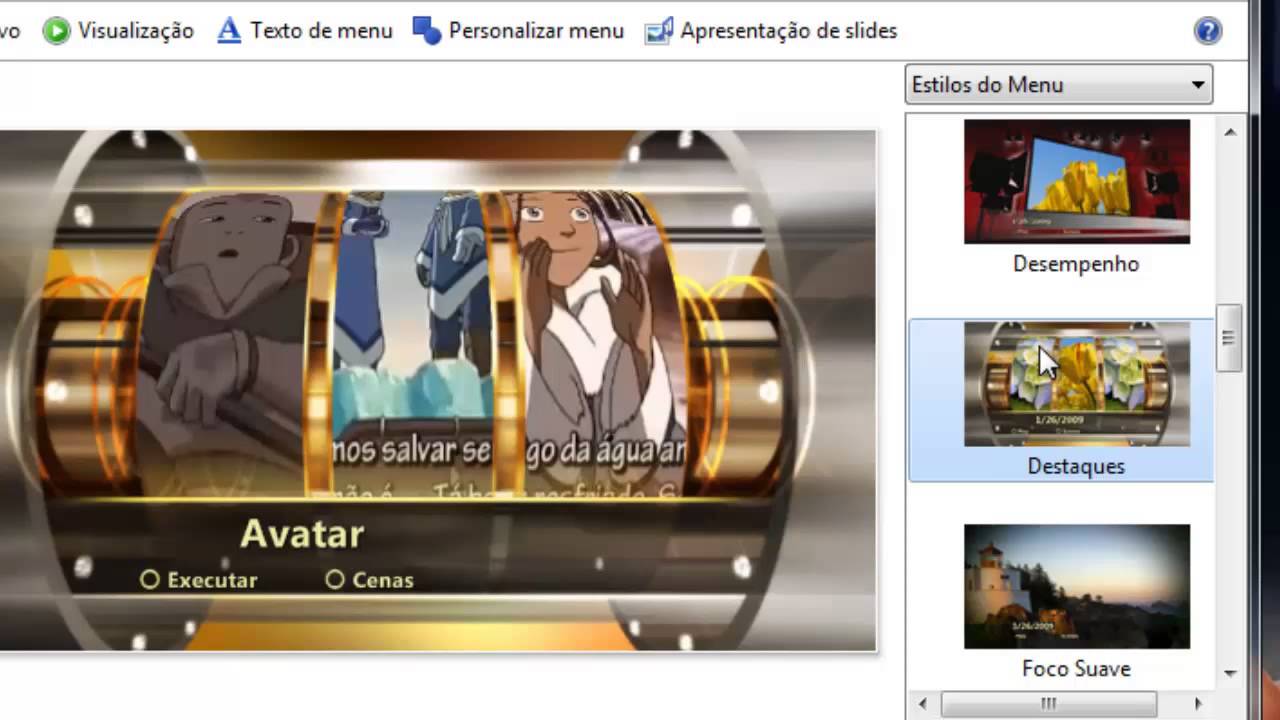Click the styles list vertical scrollbar thumb

click(x=1230, y=338)
